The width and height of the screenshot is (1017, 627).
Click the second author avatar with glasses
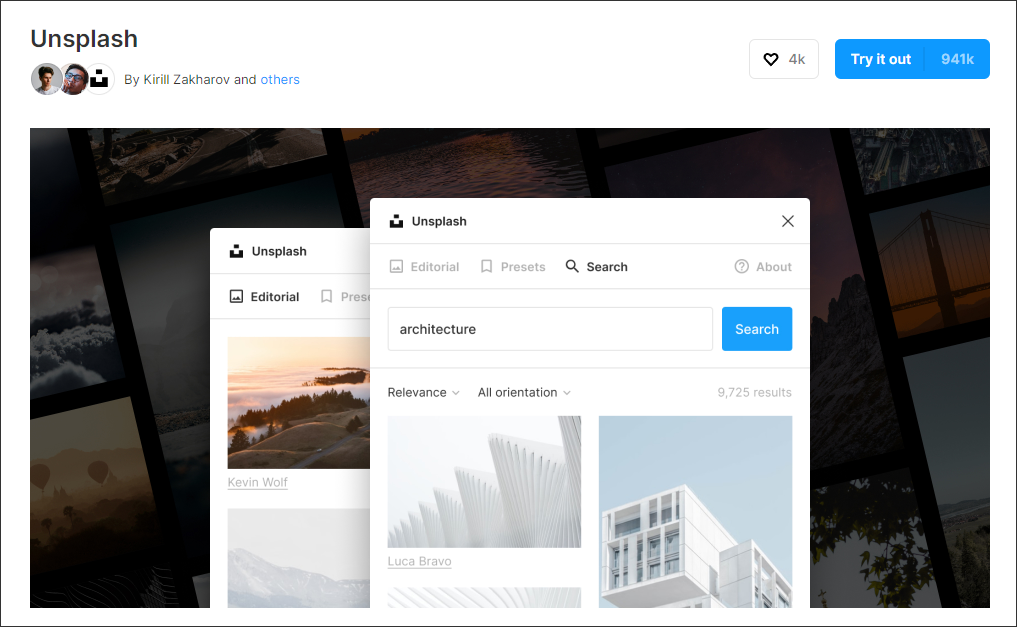pyautogui.click(x=74, y=79)
